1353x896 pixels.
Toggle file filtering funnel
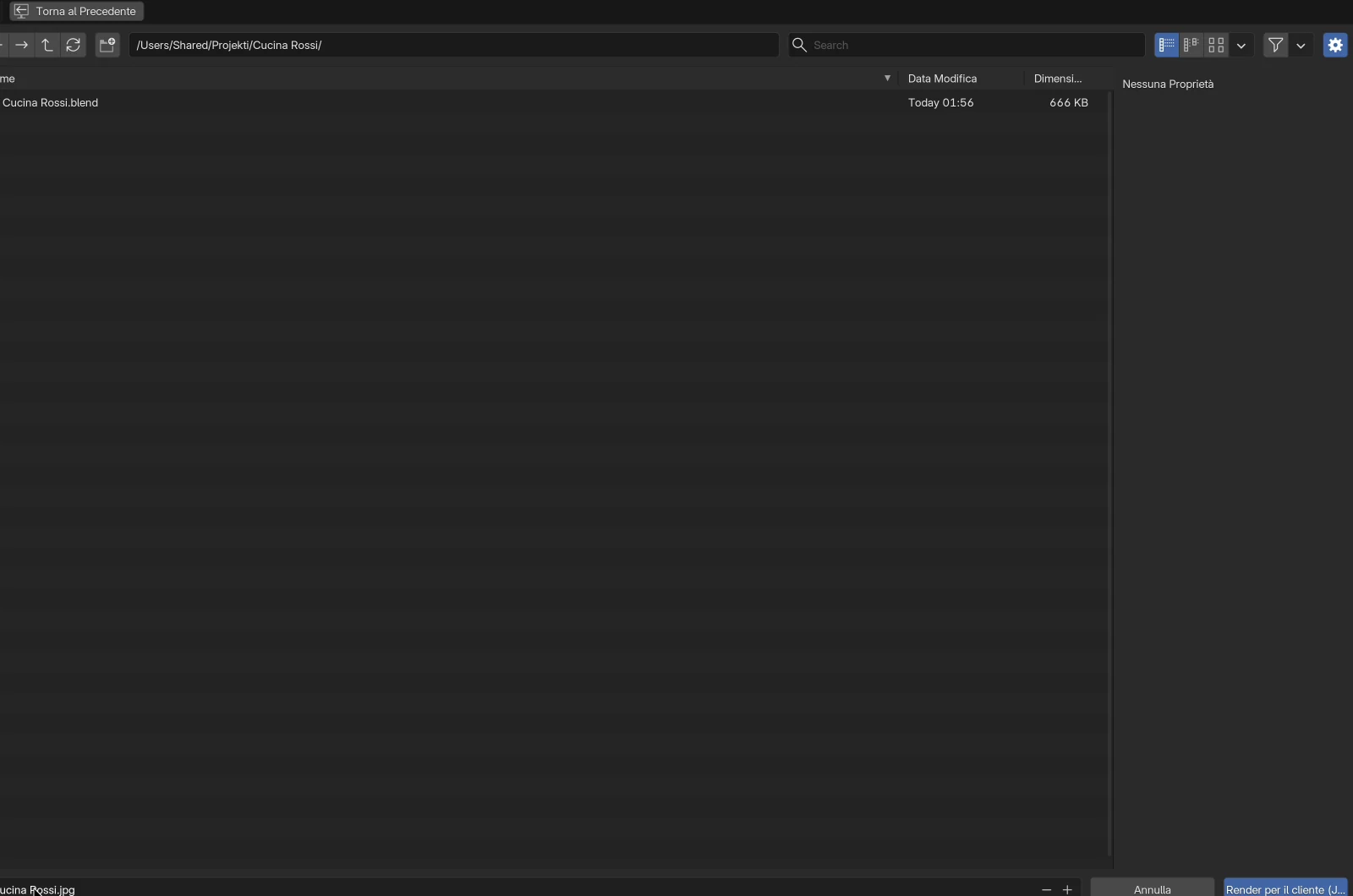[x=1276, y=45]
